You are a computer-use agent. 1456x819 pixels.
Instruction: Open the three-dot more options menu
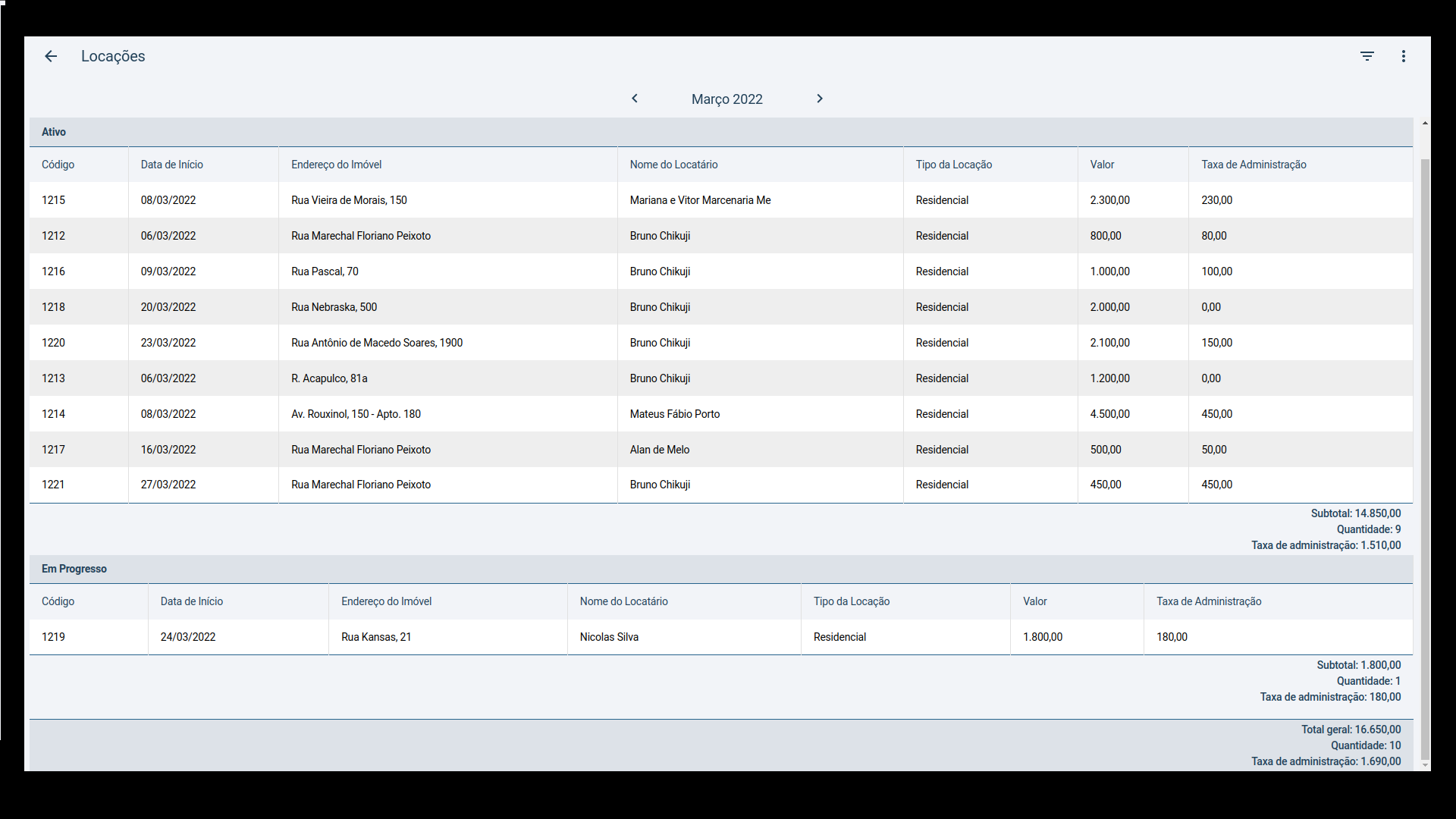[x=1404, y=56]
